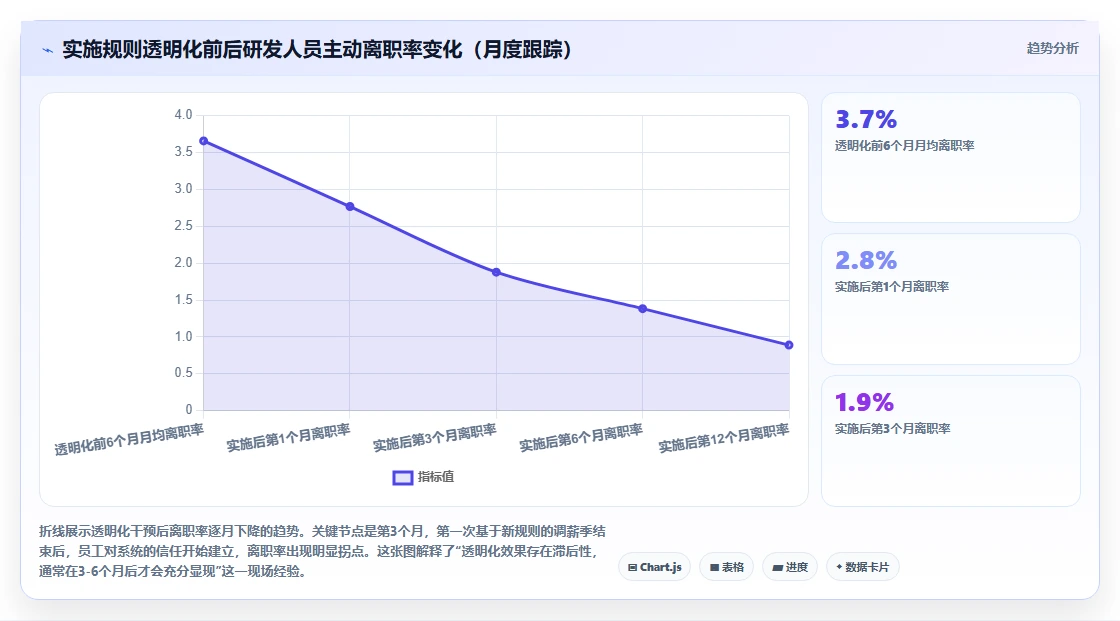This screenshot has height=621, width=1120.
Task: Click the description paragraph starting 折线展示透明化
Action: pos(322,551)
